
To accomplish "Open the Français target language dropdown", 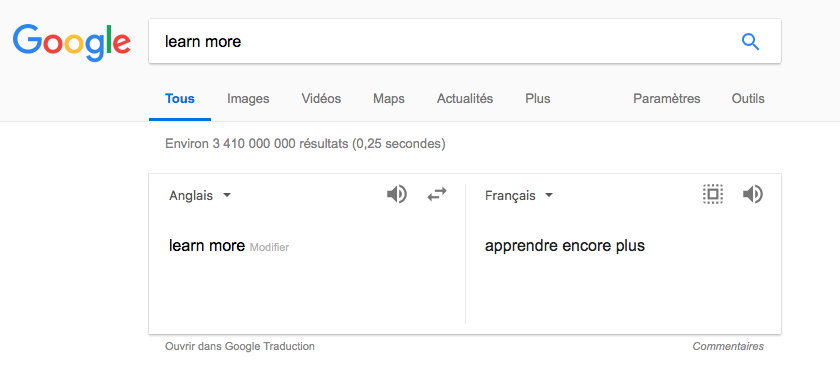I will click(519, 195).
